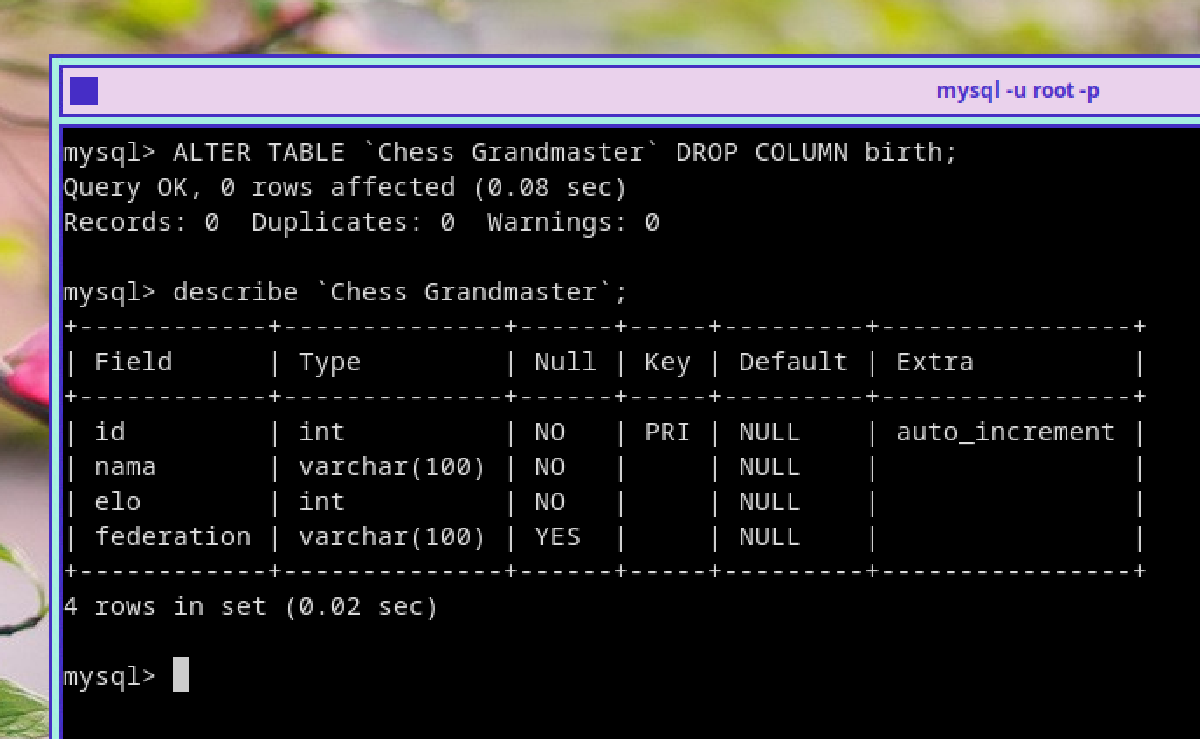Click the 'mysql -u root -p' window title
Viewport: 1200px width, 739px height.
[x=1018, y=91]
